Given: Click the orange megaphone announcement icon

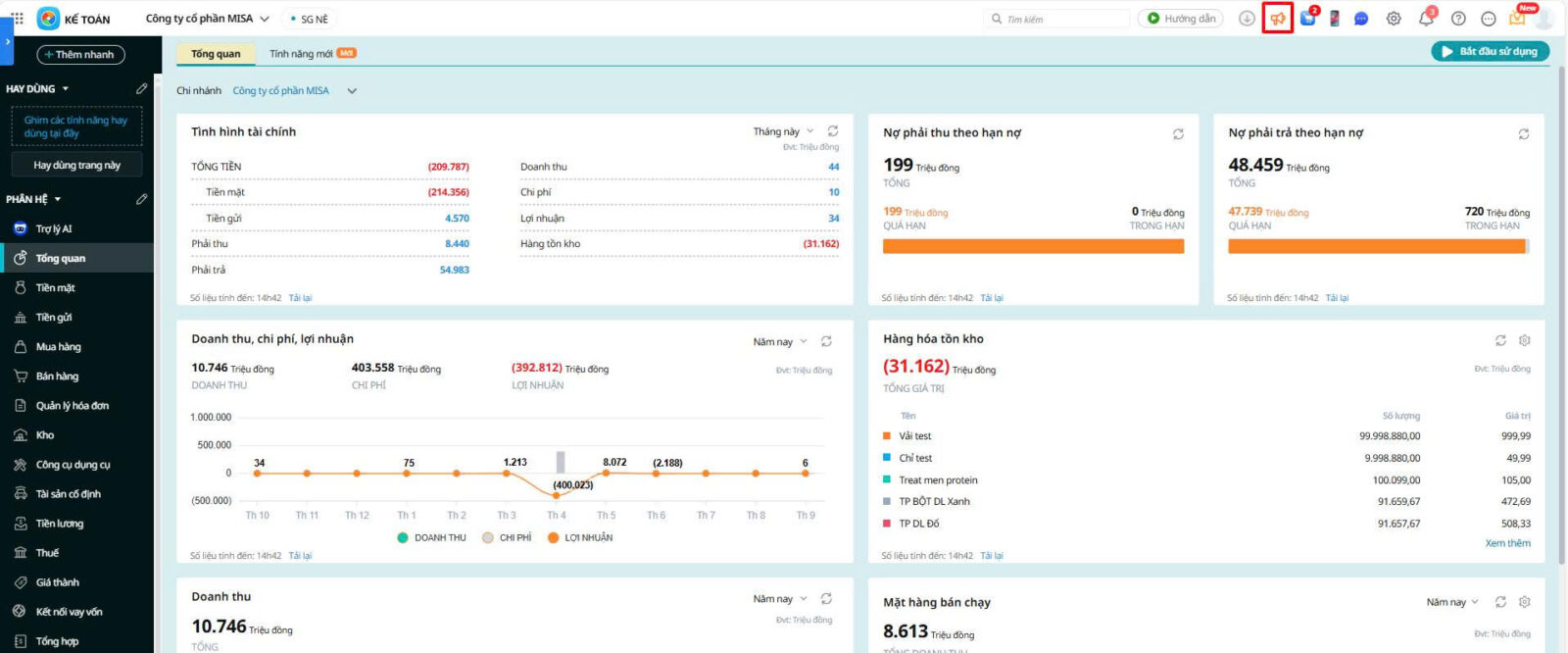Looking at the screenshot, I should 1277,19.
